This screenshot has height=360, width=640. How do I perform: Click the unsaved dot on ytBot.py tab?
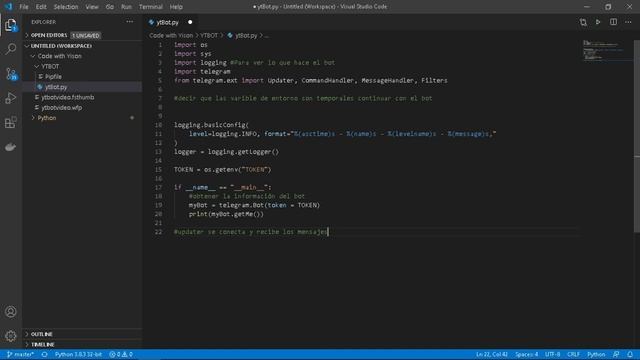pos(190,22)
